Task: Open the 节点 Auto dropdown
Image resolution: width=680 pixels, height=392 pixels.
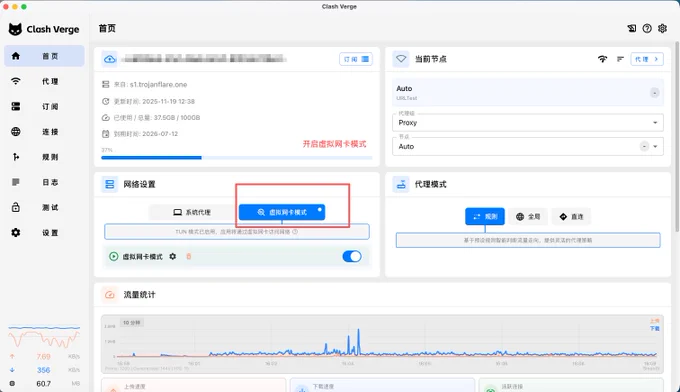Action: coord(528,147)
